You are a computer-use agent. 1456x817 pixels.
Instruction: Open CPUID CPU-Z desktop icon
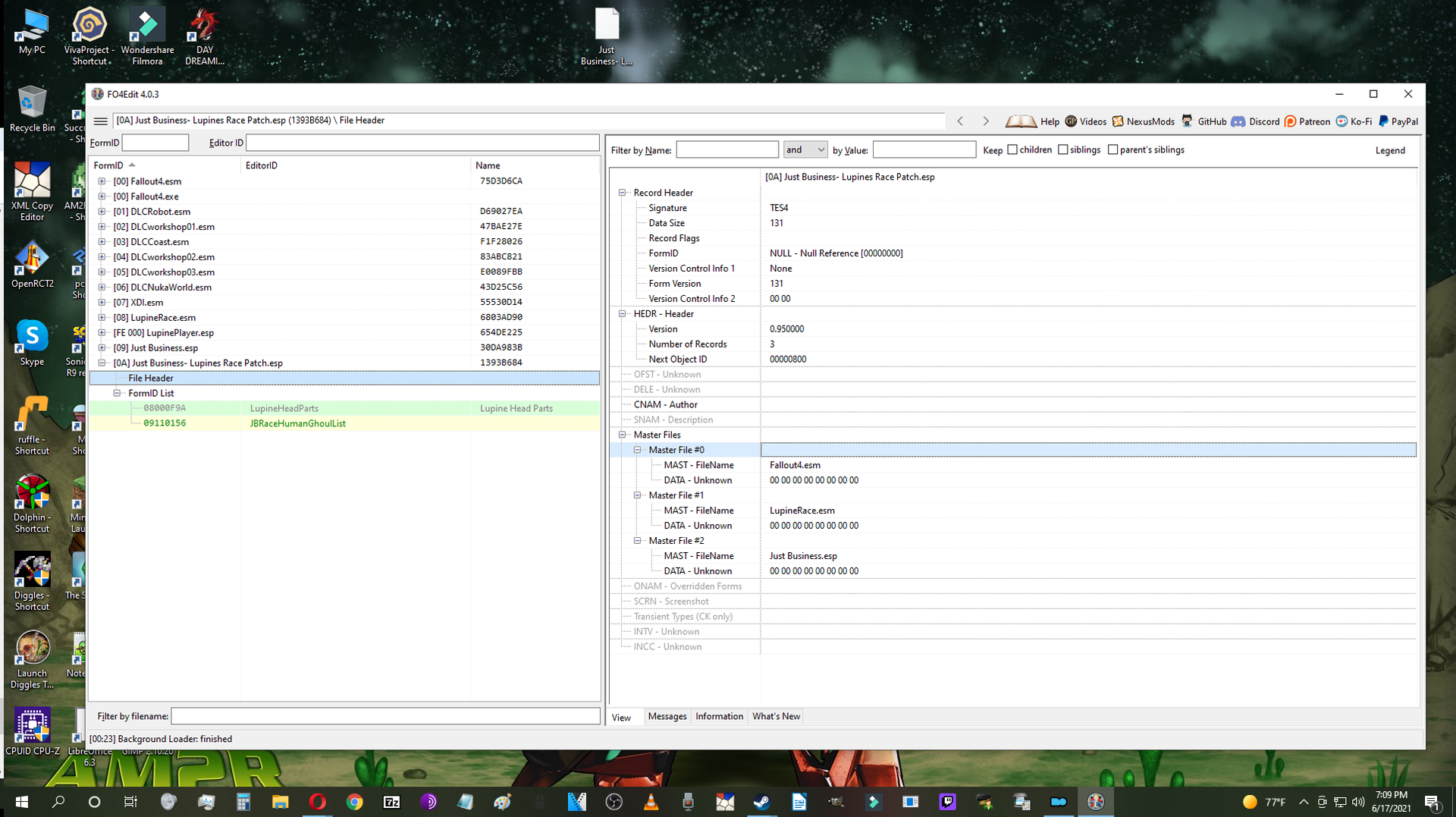(32, 731)
